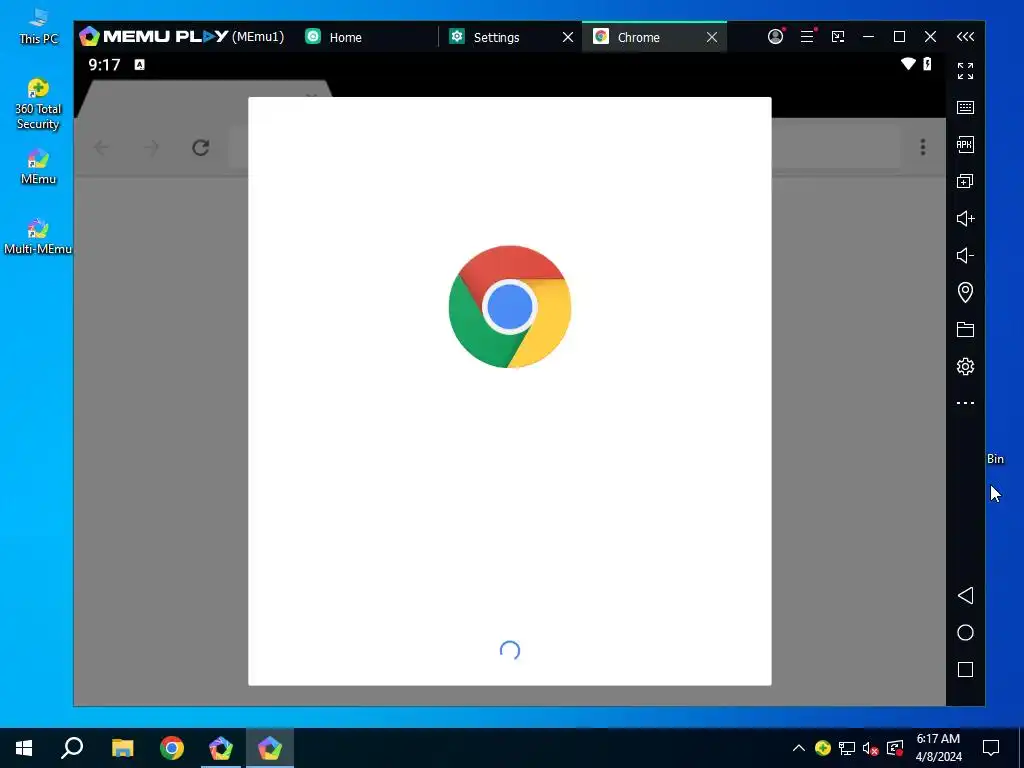
Task: Install an APK via sidebar icon
Action: click(965, 144)
